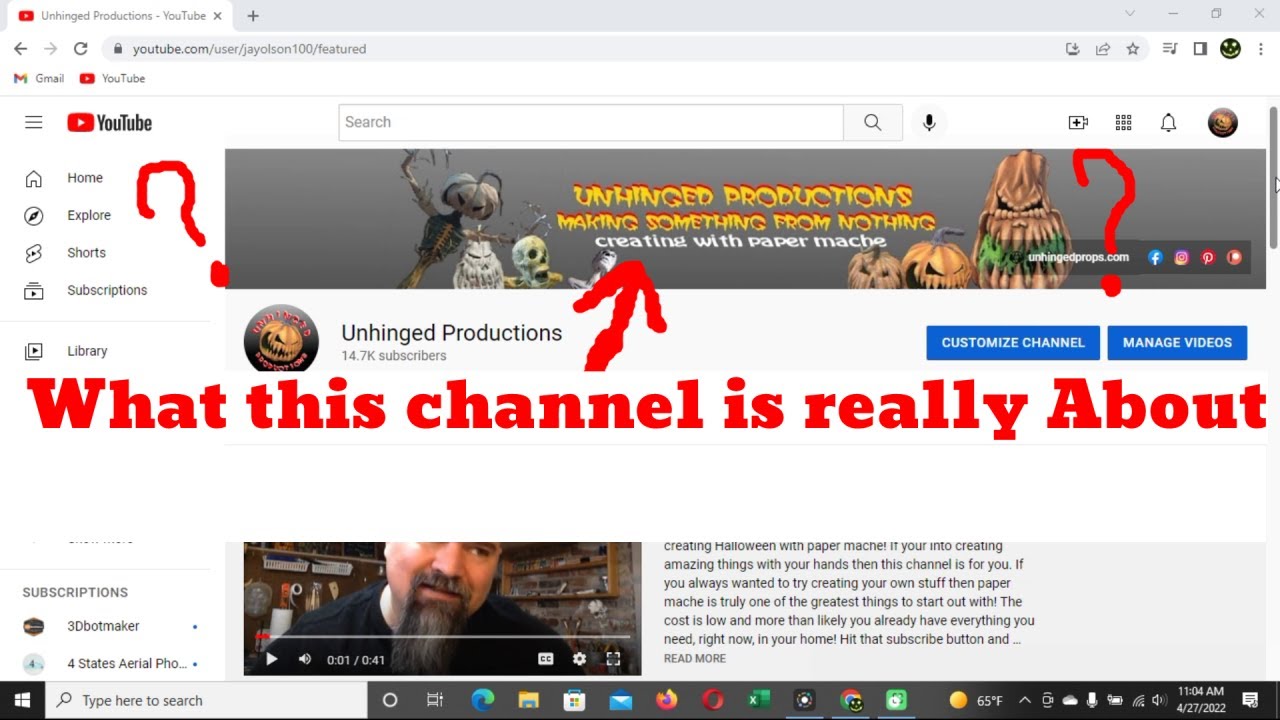Click the page vertical scrollbar
Image resolution: width=1280 pixels, height=720 pixels.
pyautogui.click(x=1273, y=178)
